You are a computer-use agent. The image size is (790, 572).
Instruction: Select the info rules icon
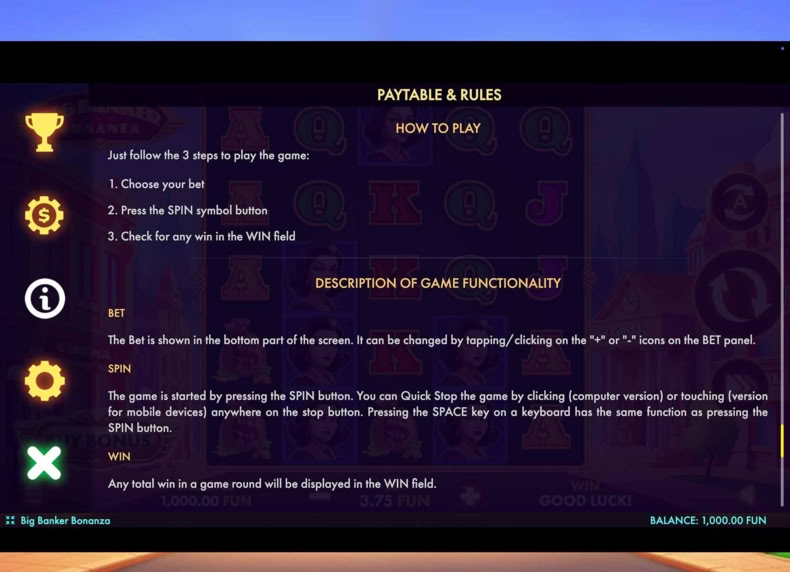tap(45, 298)
